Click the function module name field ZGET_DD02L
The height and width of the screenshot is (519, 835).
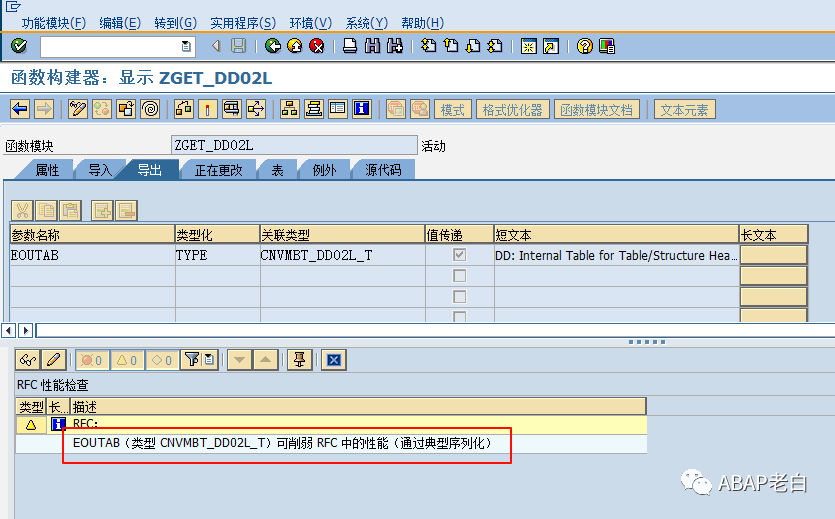coord(294,145)
